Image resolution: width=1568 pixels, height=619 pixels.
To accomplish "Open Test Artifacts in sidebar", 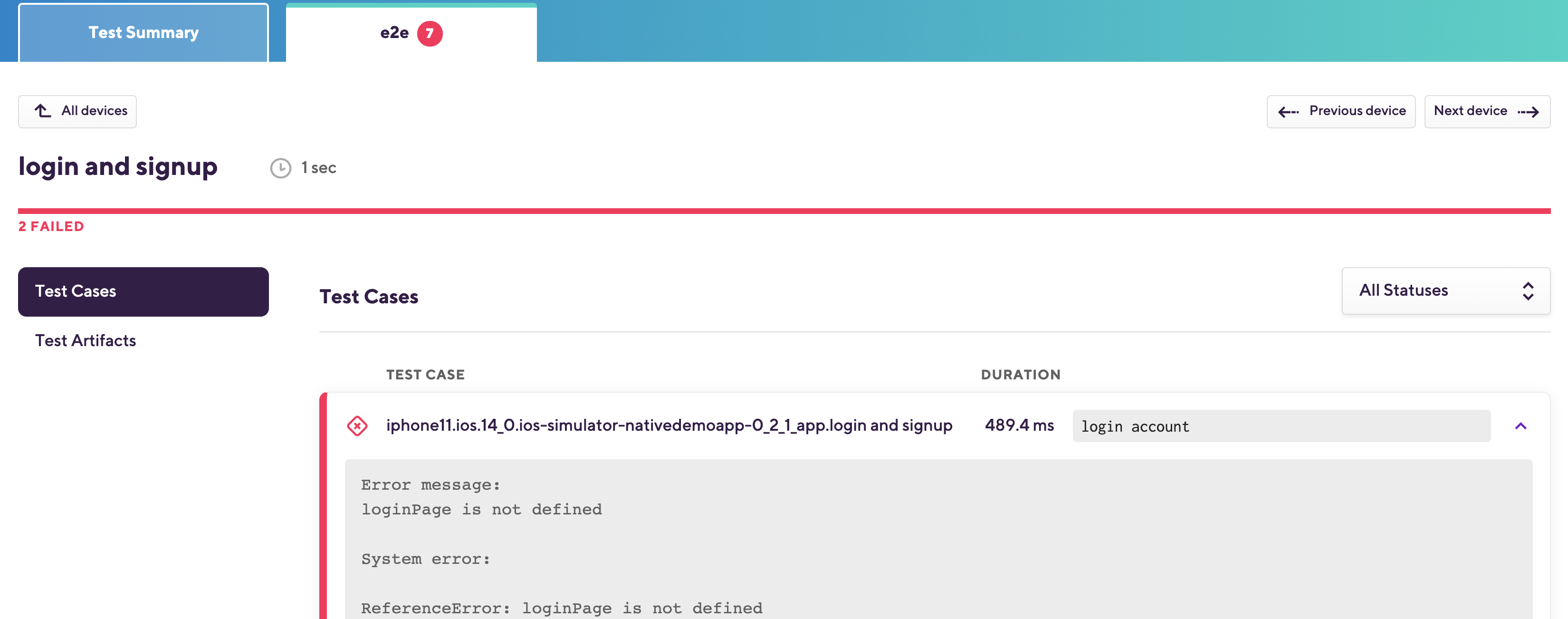I will [85, 340].
